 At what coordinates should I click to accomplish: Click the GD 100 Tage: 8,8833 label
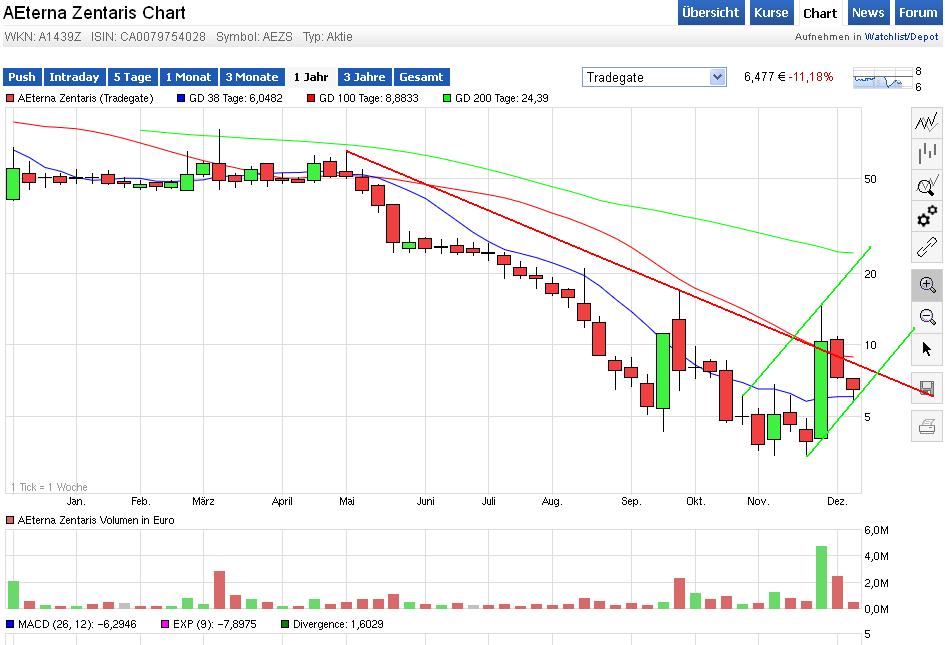tap(369, 98)
